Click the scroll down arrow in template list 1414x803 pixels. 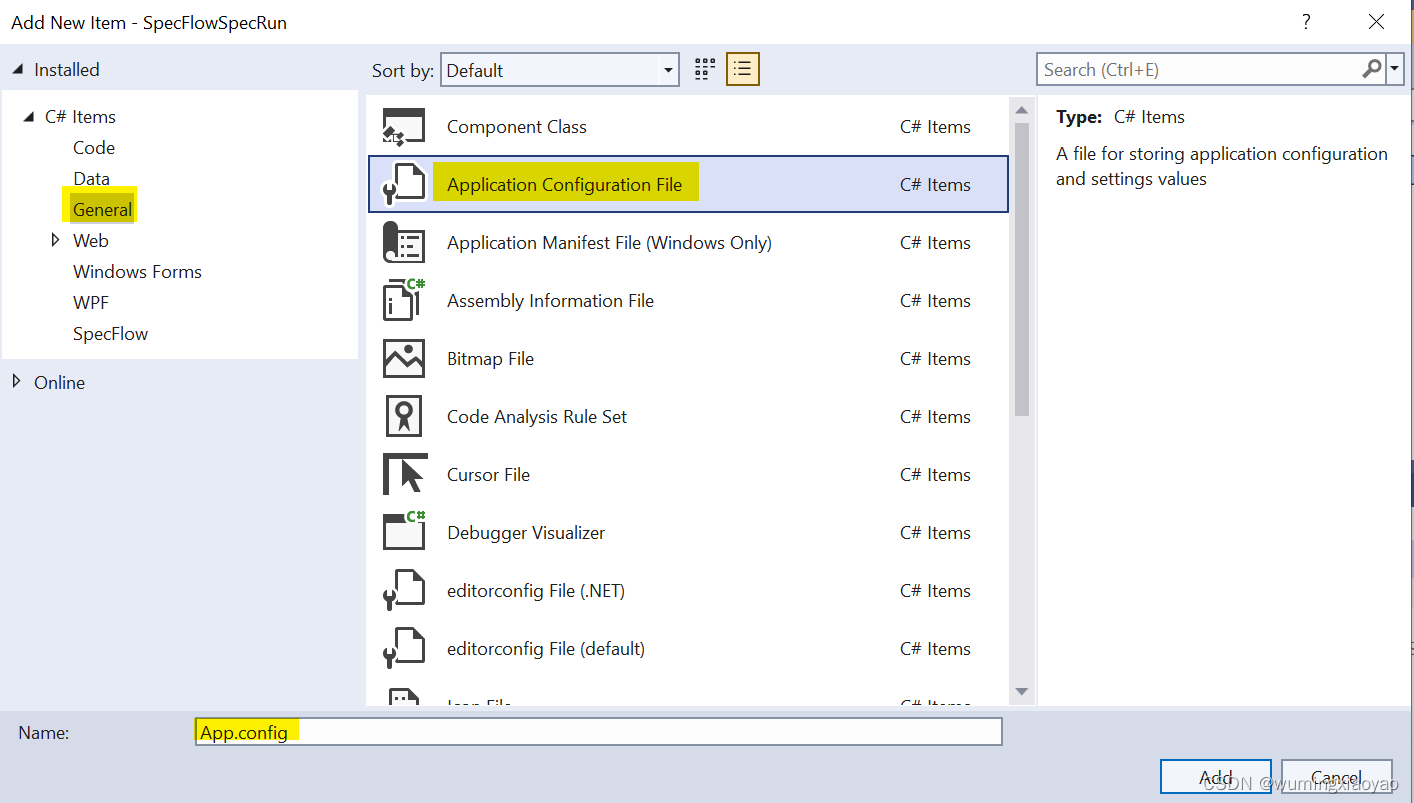click(1021, 690)
